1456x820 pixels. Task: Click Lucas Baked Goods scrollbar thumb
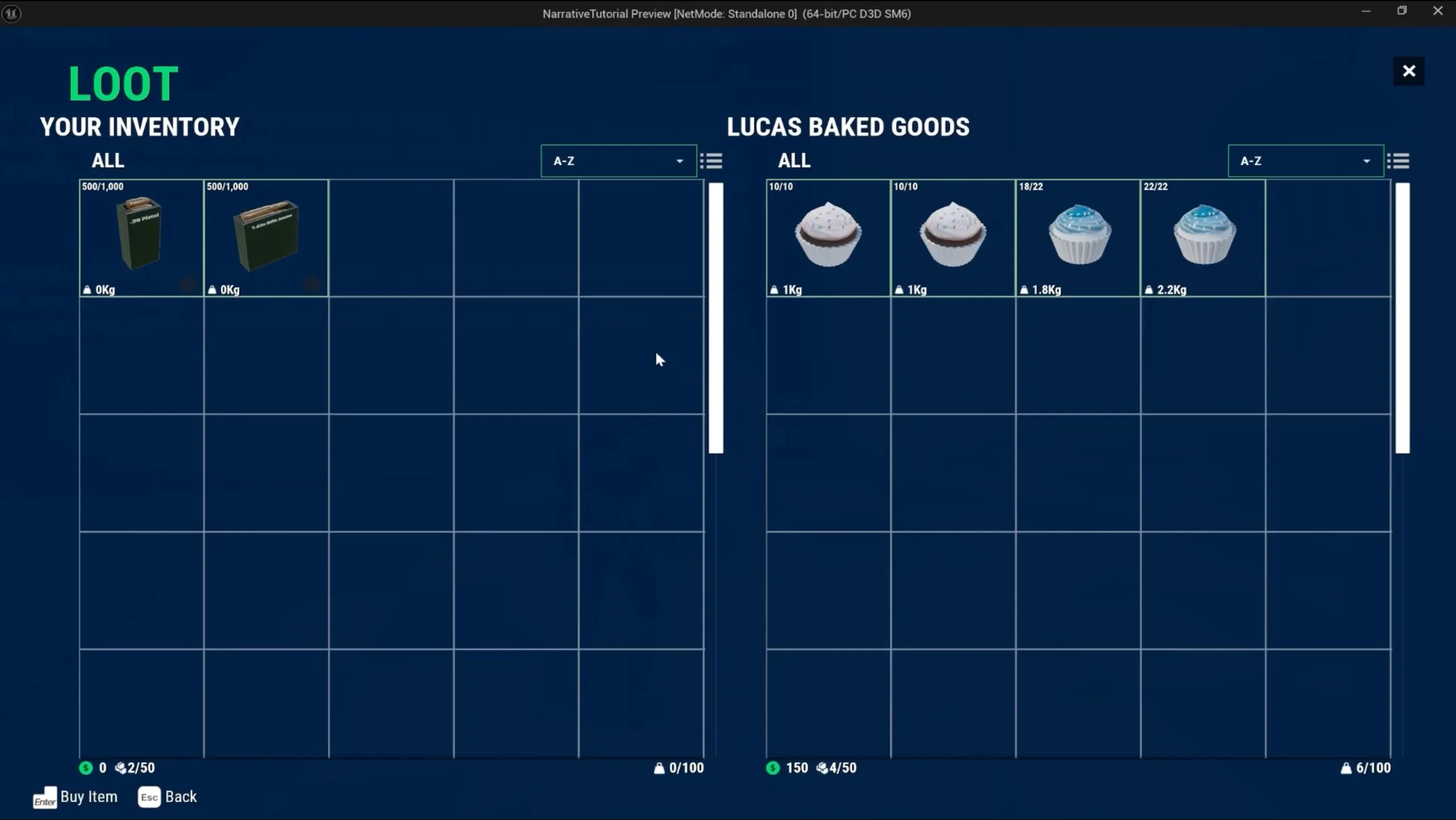coord(1402,318)
